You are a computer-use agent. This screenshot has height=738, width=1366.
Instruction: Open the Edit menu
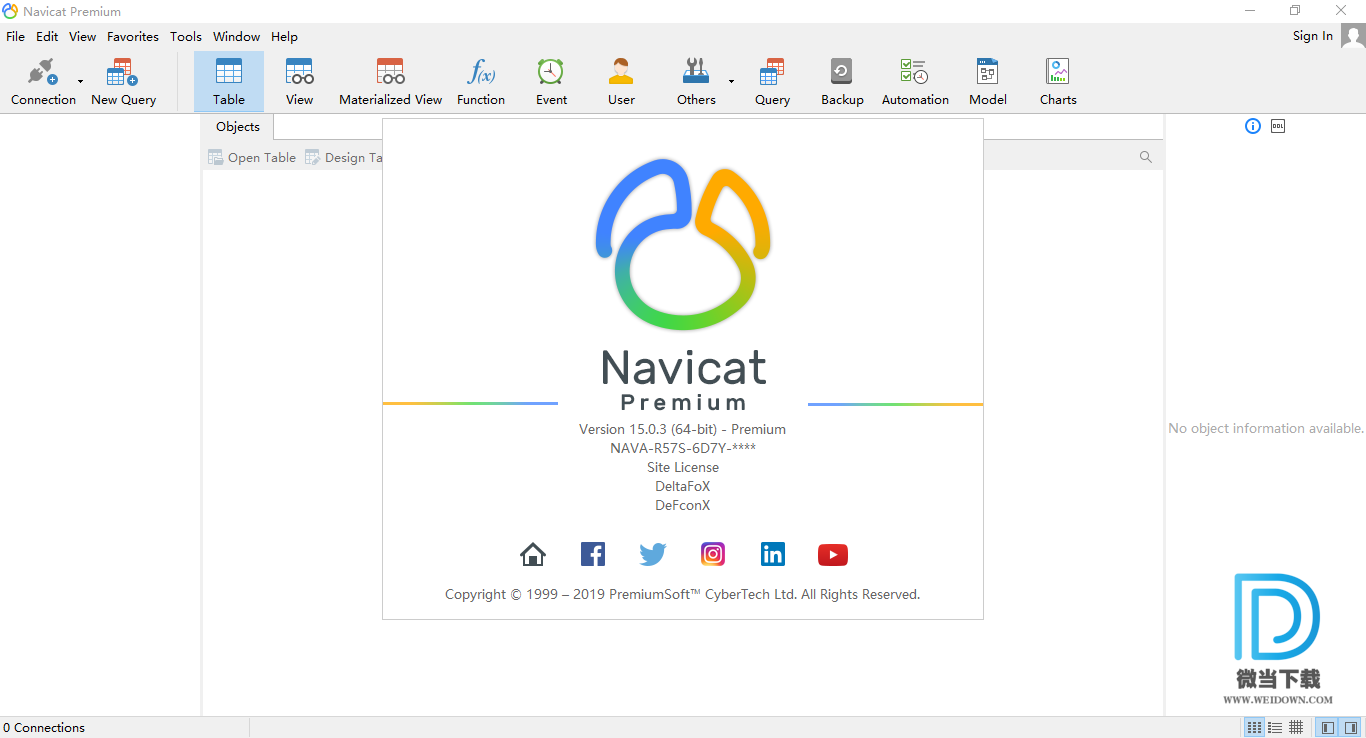[x=47, y=36]
